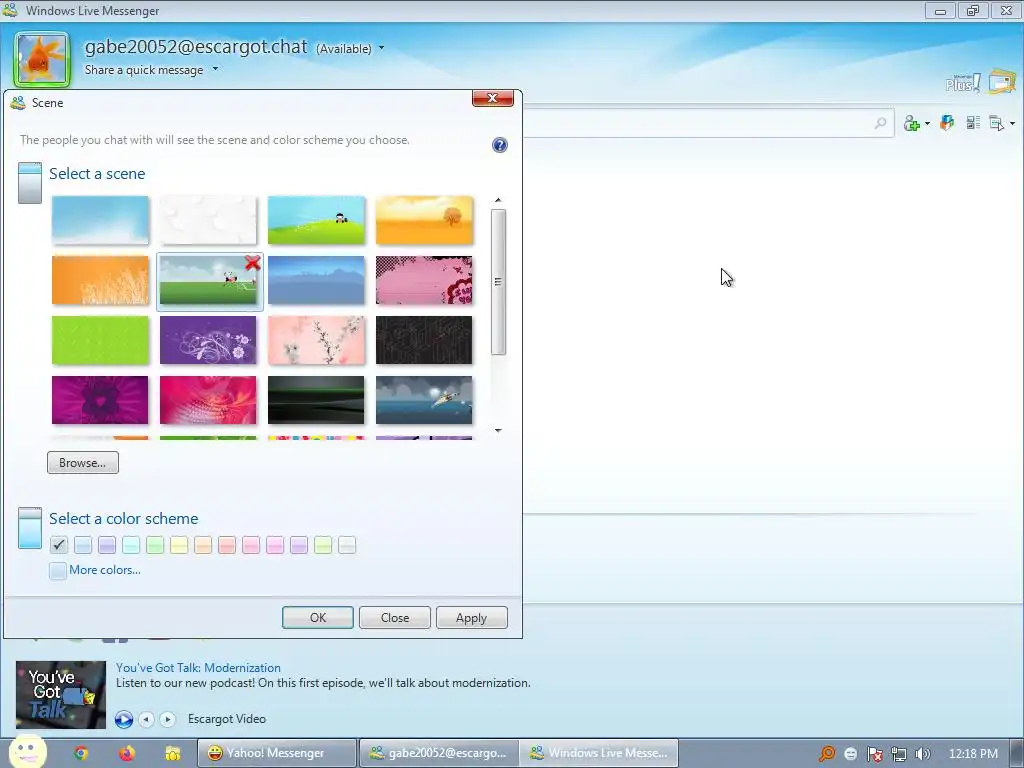Switch to gabe20052@escargo... taskbar window
This screenshot has height=768, width=1024.
pyautogui.click(x=438, y=753)
